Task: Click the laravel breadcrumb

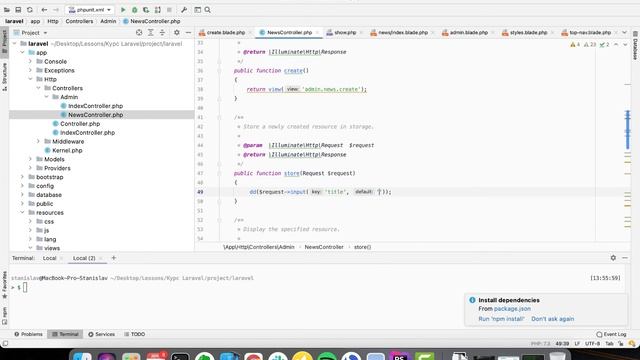Action: click(x=14, y=21)
